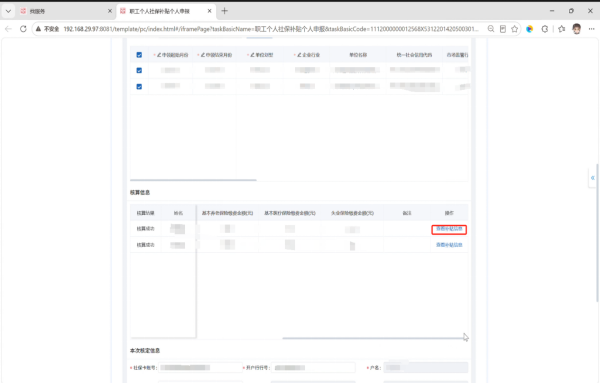Click the 姓名 column header
This screenshot has height=383, width=600.
point(178,213)
